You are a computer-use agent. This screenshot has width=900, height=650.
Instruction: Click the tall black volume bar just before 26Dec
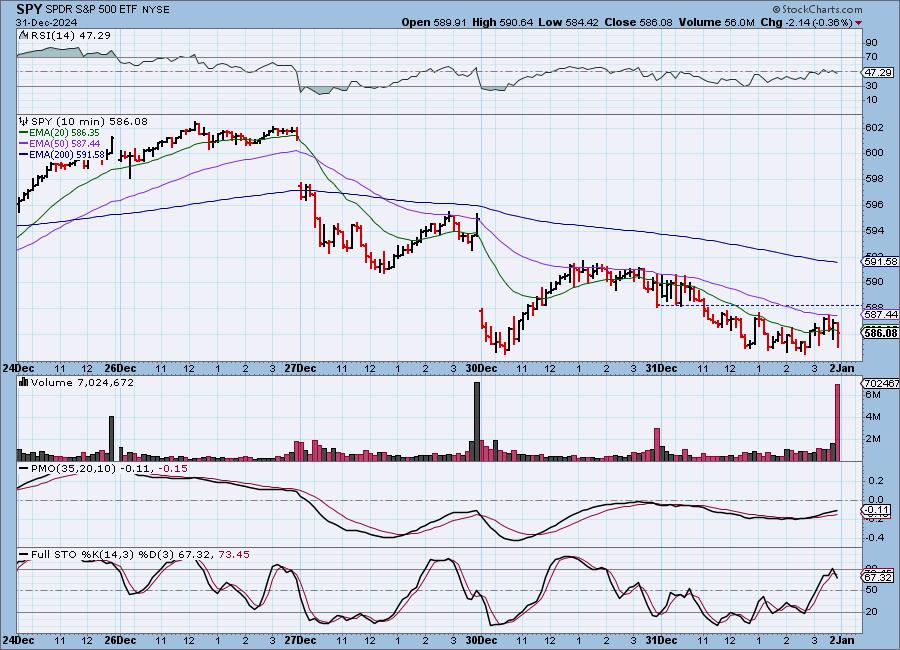tap(111, 439)
